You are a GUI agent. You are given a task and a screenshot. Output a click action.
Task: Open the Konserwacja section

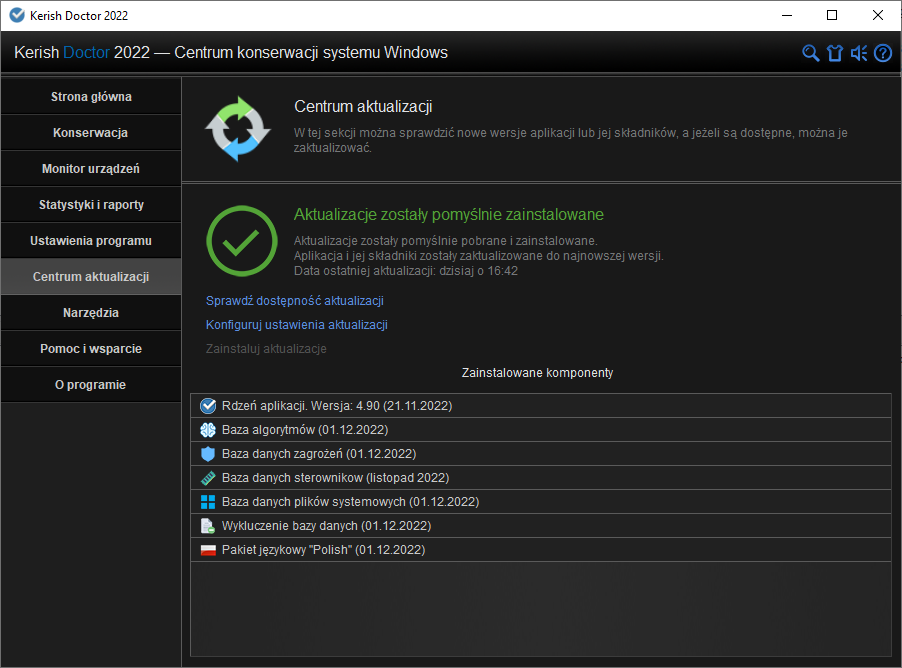(91, 133)
